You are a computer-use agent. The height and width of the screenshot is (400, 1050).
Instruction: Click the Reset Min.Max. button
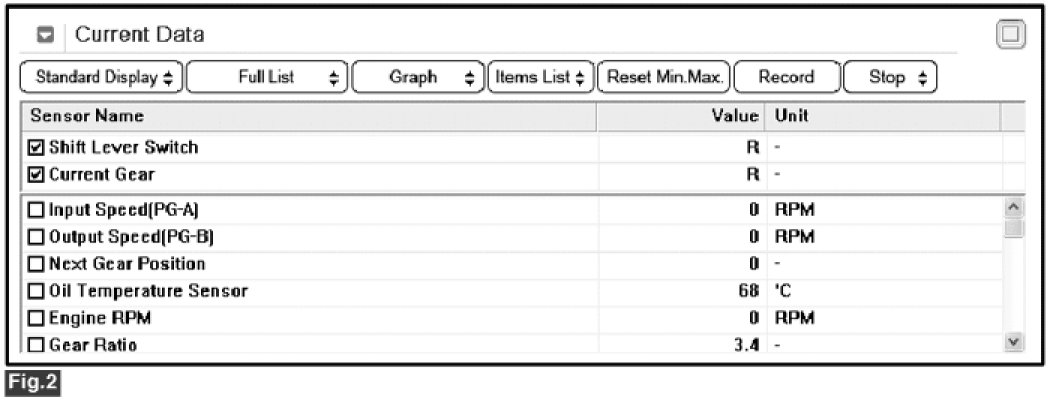click(663, 77)
